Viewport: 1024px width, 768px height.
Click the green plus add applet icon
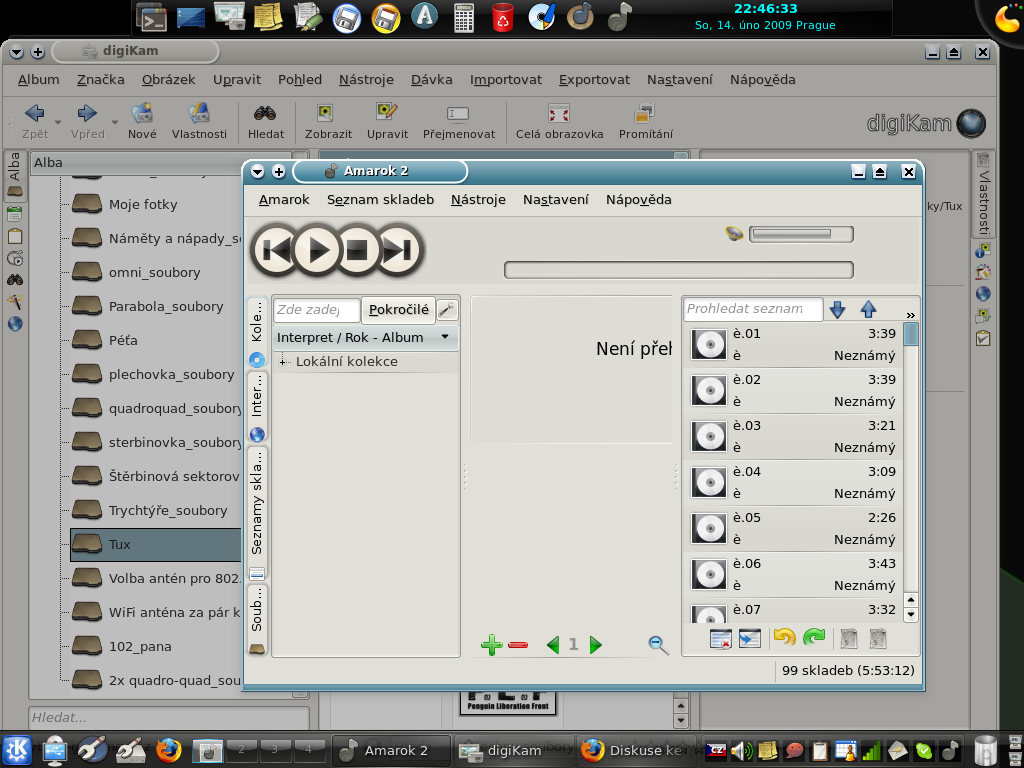[x=492, y=645]
